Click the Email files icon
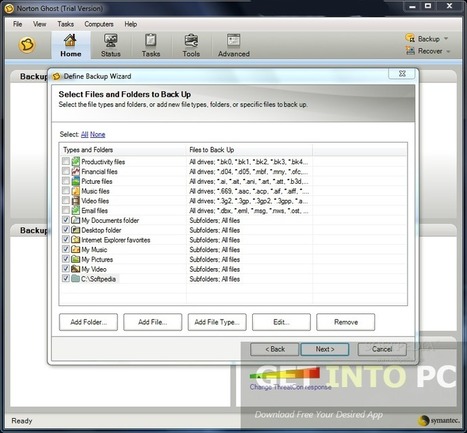467x433 pixels. [76, 210]
